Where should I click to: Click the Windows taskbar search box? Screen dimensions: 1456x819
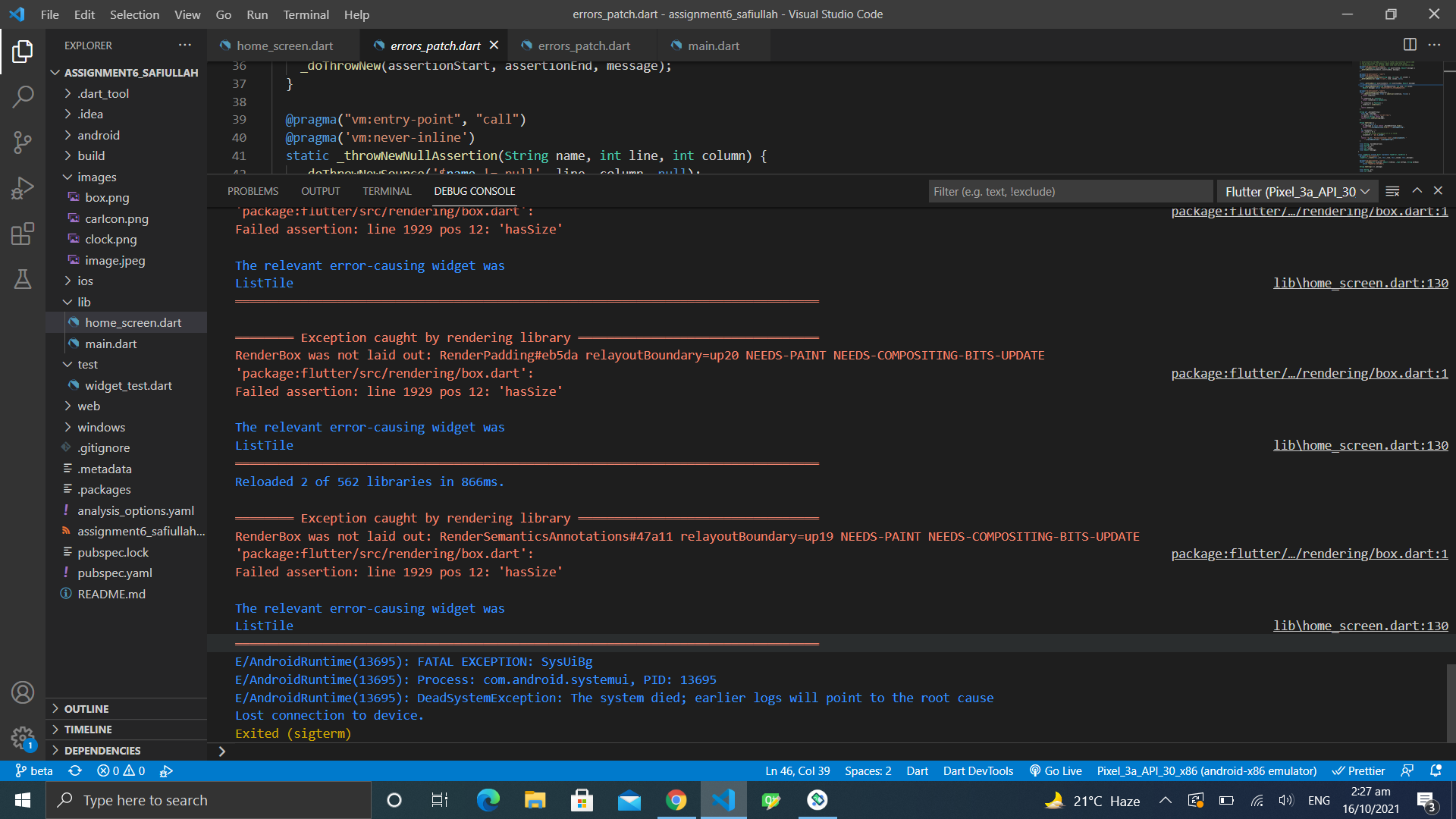tap(209, 800)
